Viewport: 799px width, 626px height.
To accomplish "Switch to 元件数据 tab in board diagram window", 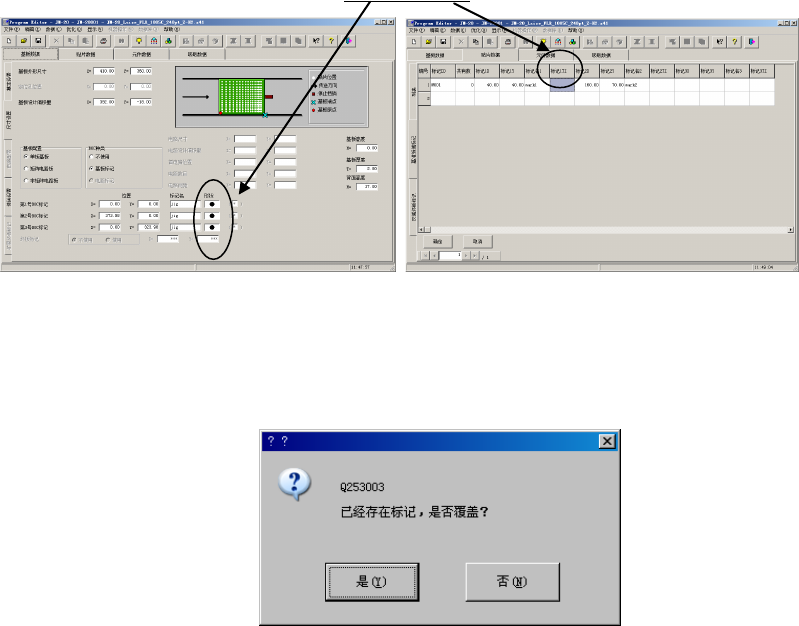I will click(142, 54).
